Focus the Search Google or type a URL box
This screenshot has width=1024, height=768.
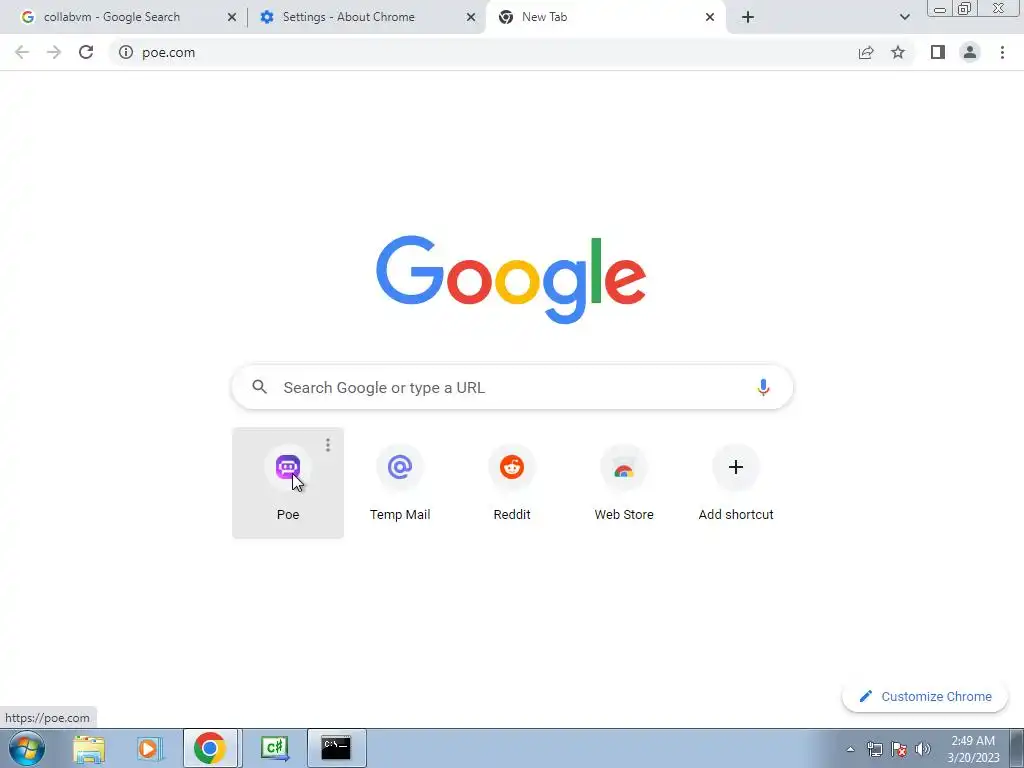click(512, 387)
